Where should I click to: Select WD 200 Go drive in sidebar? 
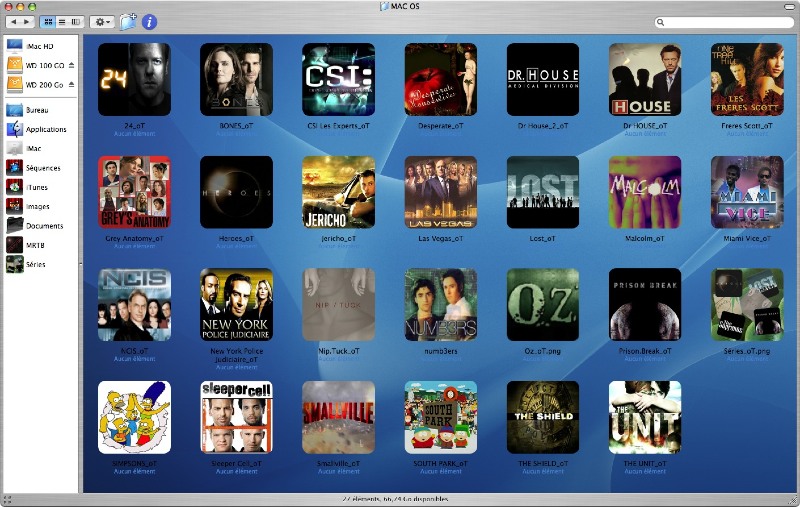click(x=36, y=85)
